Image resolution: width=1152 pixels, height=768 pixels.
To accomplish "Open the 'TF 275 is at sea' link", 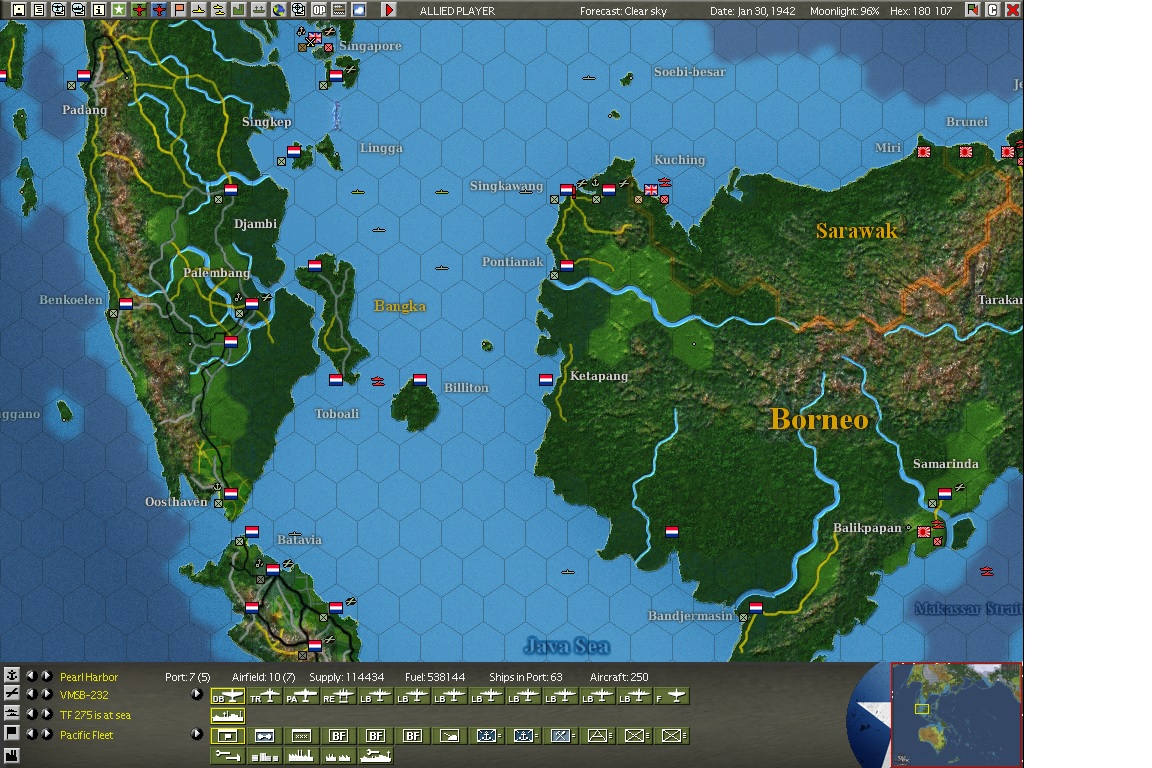I will coord(96,715).
